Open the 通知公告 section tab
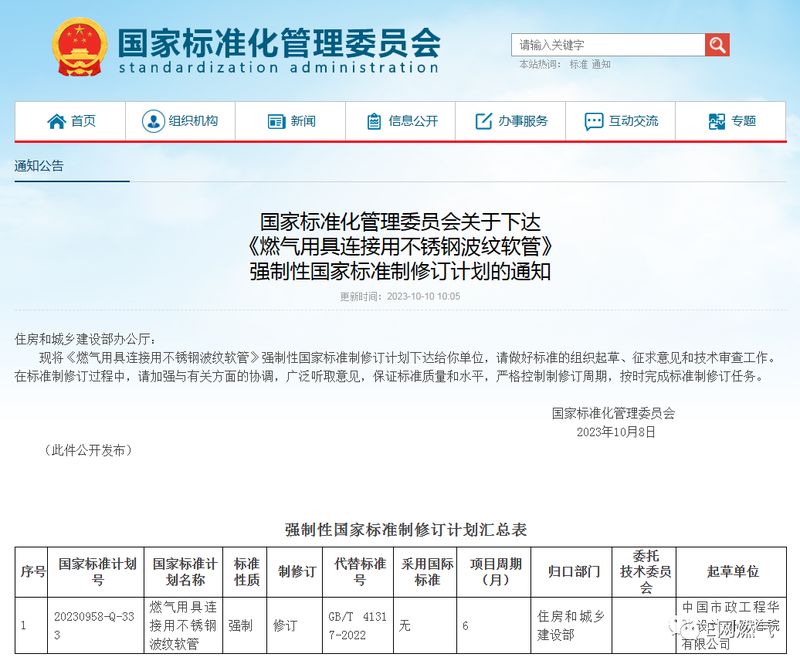 pos(39,166)
